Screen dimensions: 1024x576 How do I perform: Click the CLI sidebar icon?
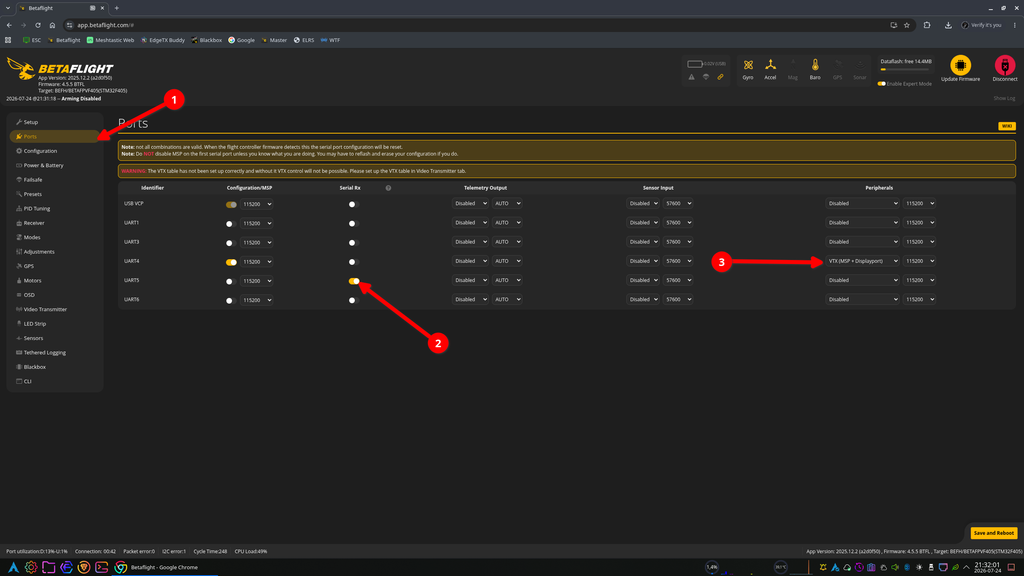coord(19,381)
